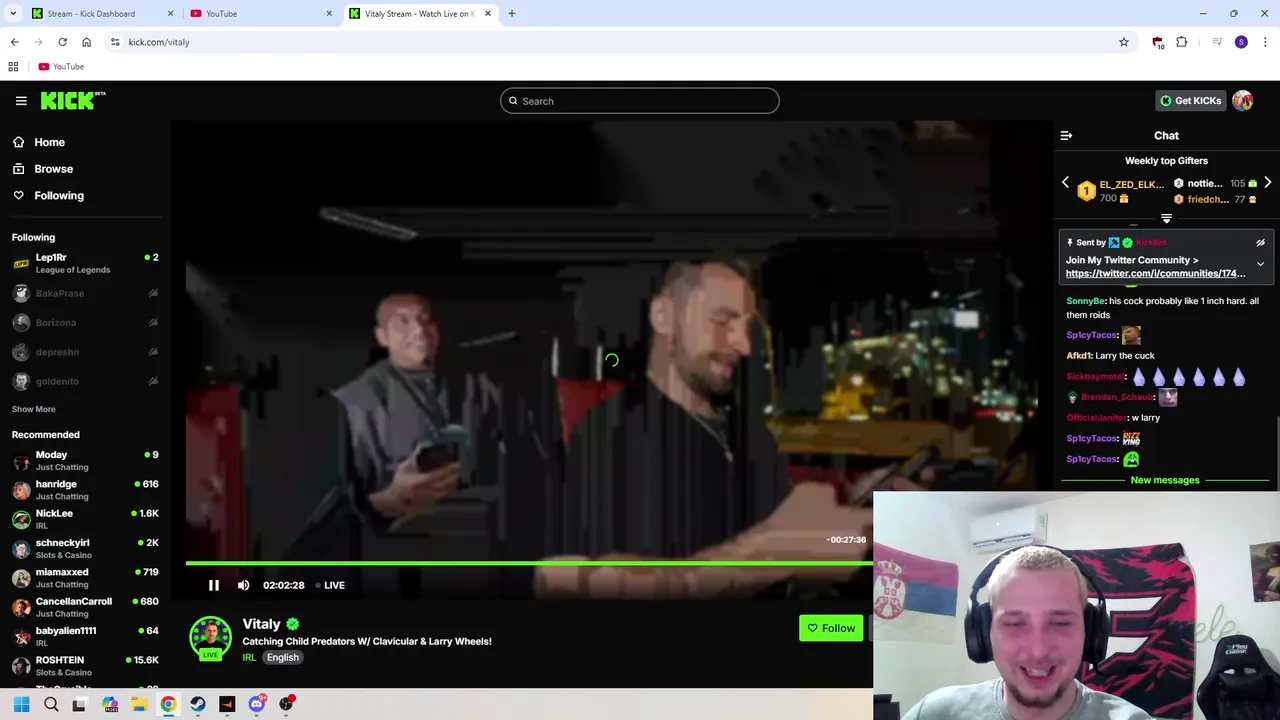Open Chrome three-dot menu

tap(1266, 42)
